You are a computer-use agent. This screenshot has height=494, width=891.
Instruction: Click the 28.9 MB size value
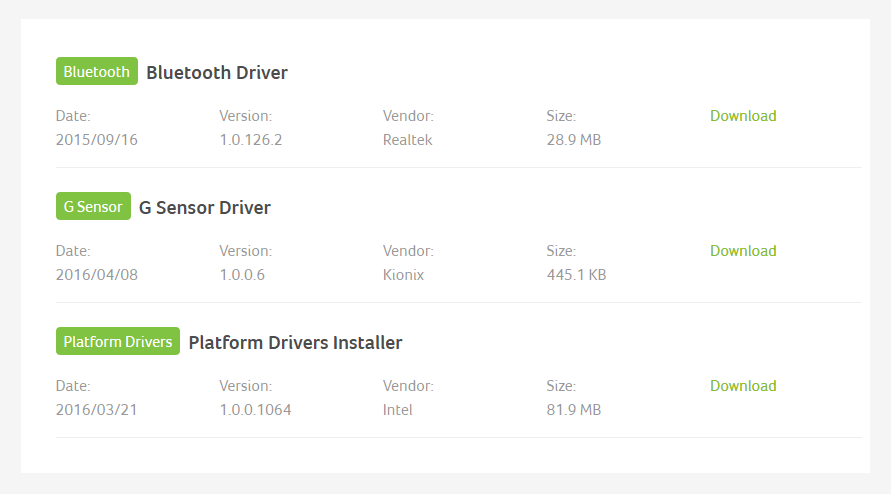pyautogui.click(x=574, y=140)
